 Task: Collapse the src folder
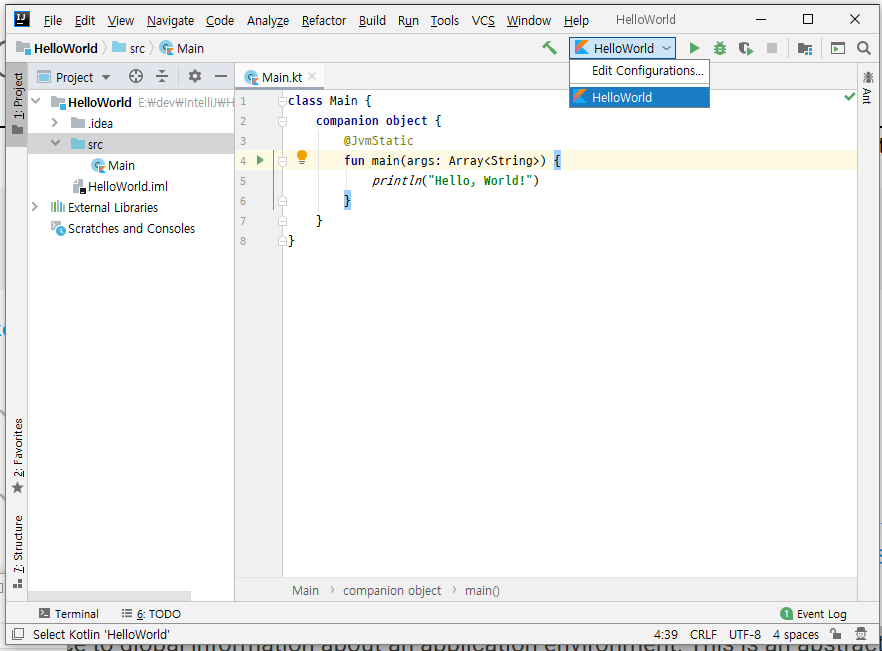[x=55, y=143]
